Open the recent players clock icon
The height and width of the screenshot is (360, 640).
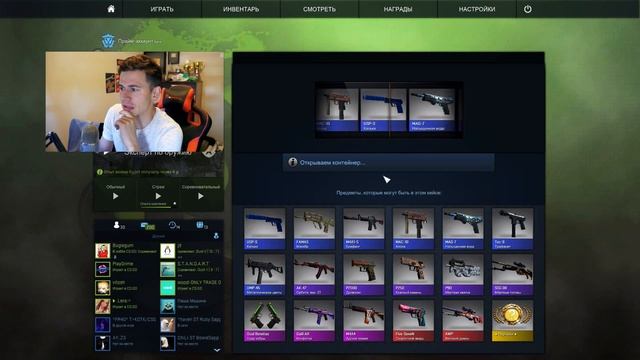[x=174, y=225]
